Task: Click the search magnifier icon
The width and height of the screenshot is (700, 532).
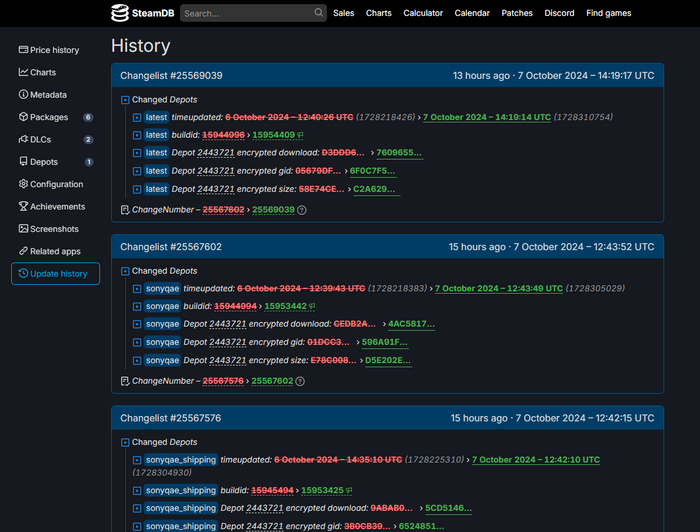Action: [x=318, y=12]
